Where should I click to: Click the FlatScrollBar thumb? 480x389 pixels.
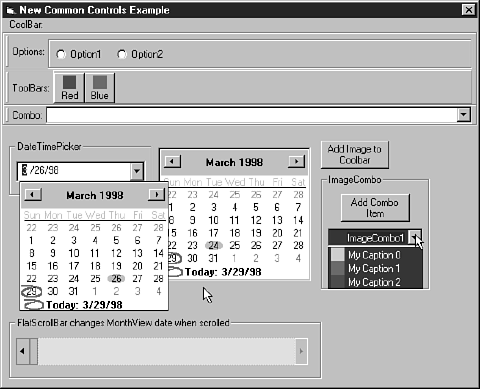click(34, 351)
